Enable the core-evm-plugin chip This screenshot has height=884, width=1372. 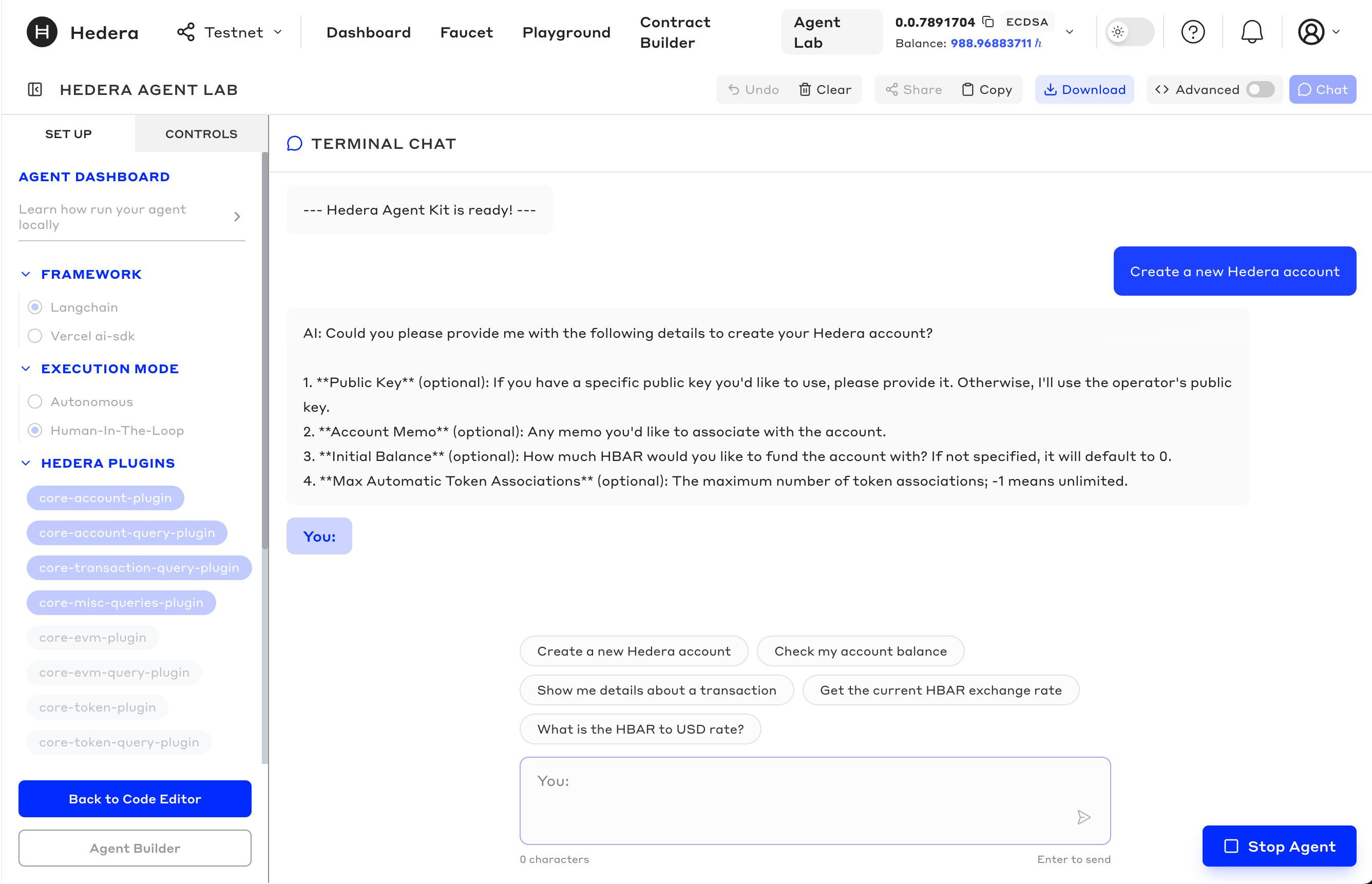(x=92, y=638)
